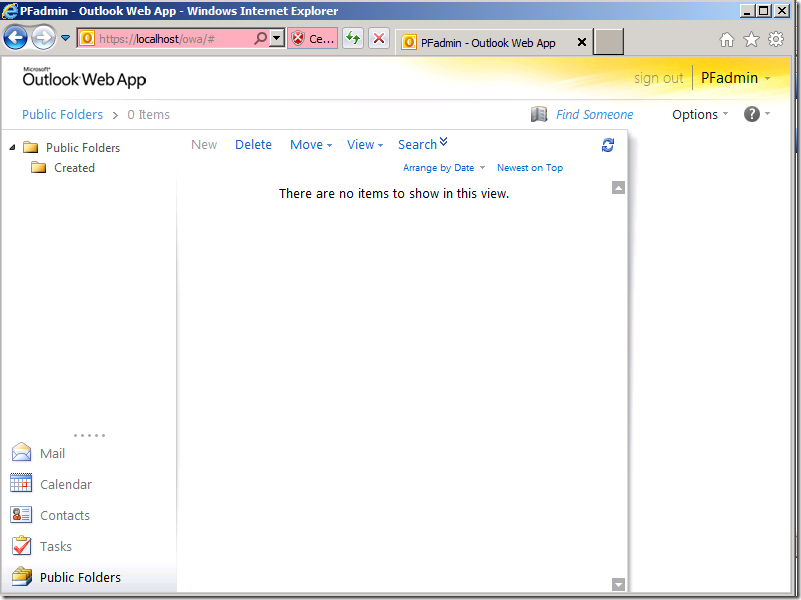The width and height of the screenshot is (801, 600).
Task: Open the View dropdown menu
Action: (x=365, y=145)
